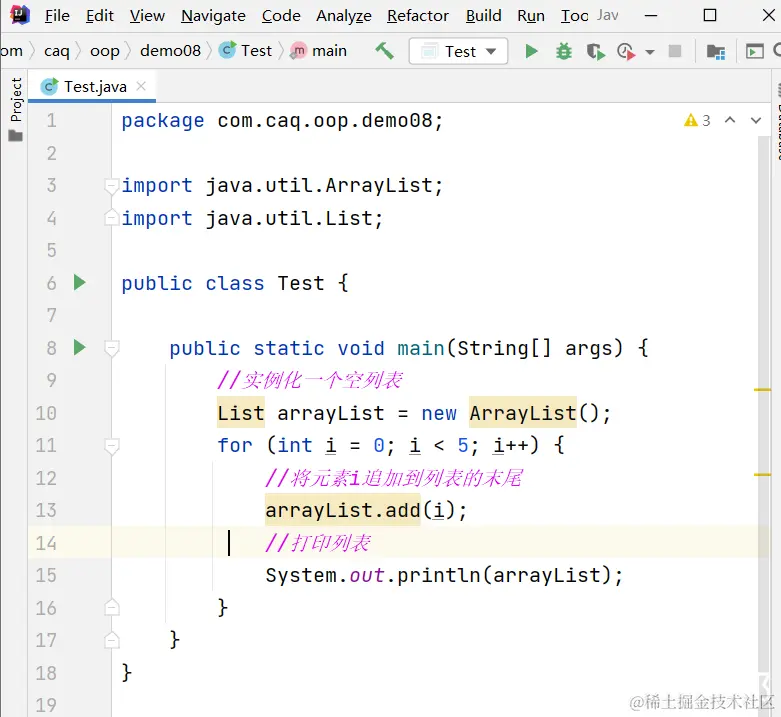The image size is (781, 717).
Task: Close the Test.java tab
Action: 141,87
